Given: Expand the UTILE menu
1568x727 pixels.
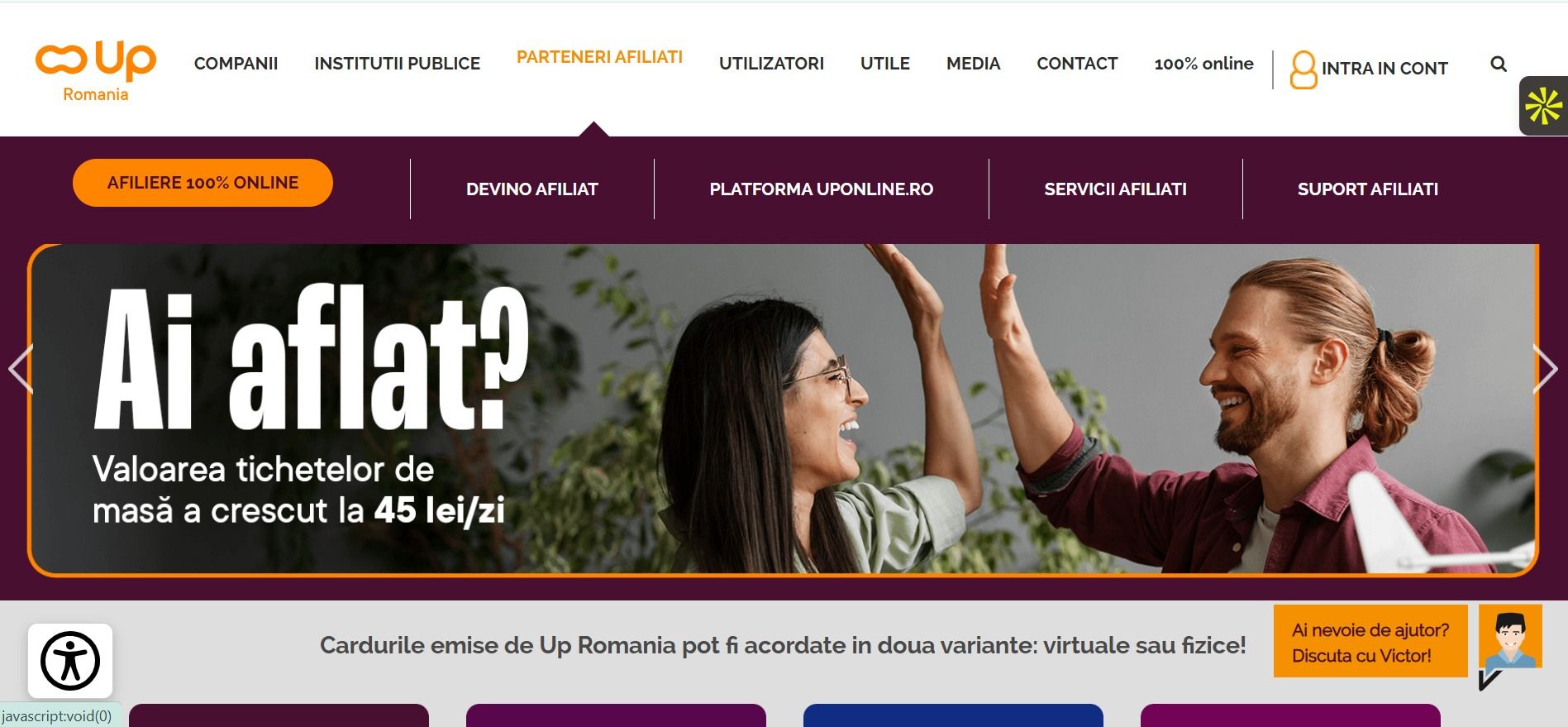Looking at the screenshot, I should [x=884, y=64].
